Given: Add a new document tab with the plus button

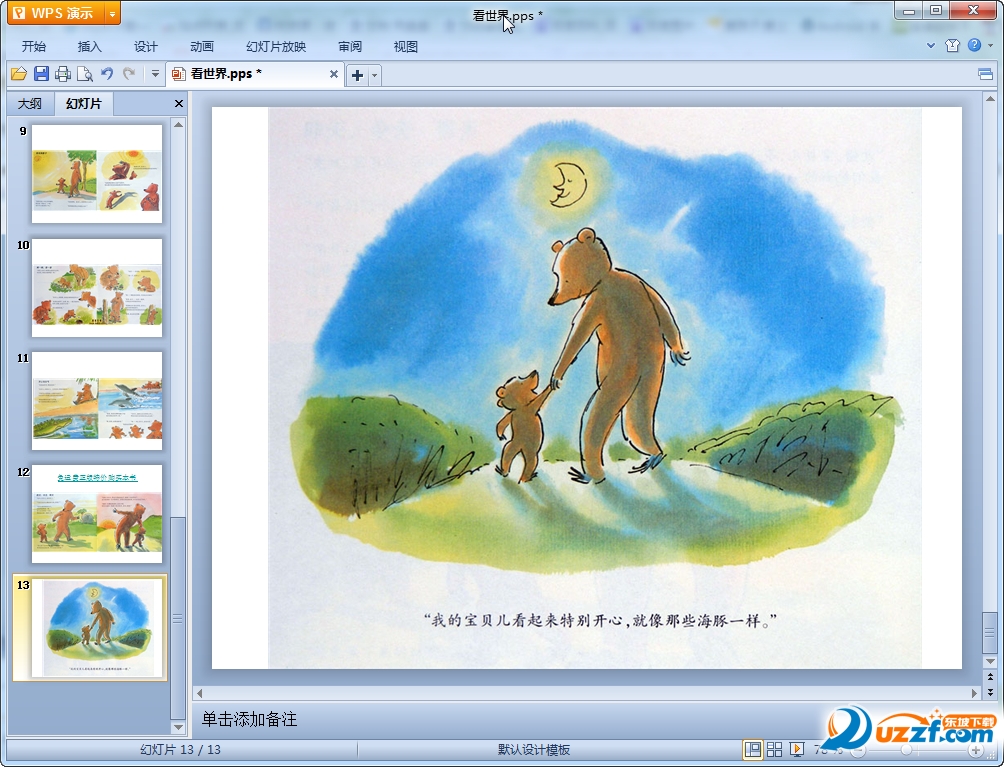Looking at the screenshot, I should 357,76.
